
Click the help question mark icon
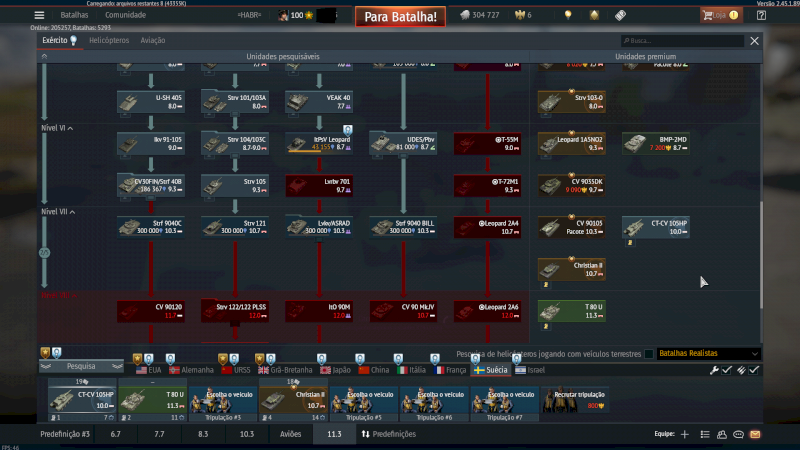[762, 15]
